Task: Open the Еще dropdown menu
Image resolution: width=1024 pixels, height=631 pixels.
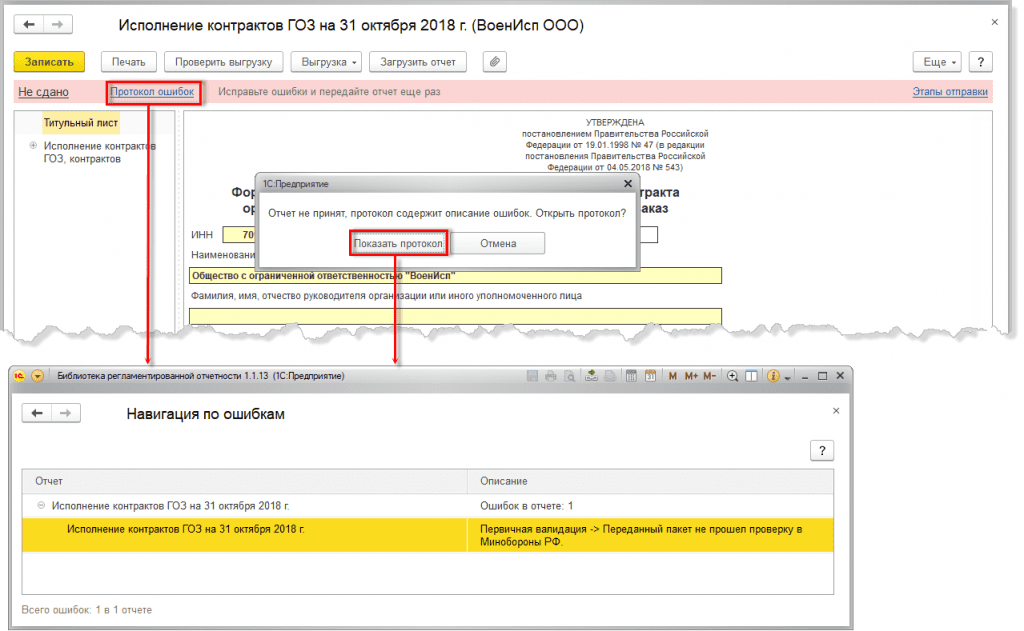Action: point(937,62)
